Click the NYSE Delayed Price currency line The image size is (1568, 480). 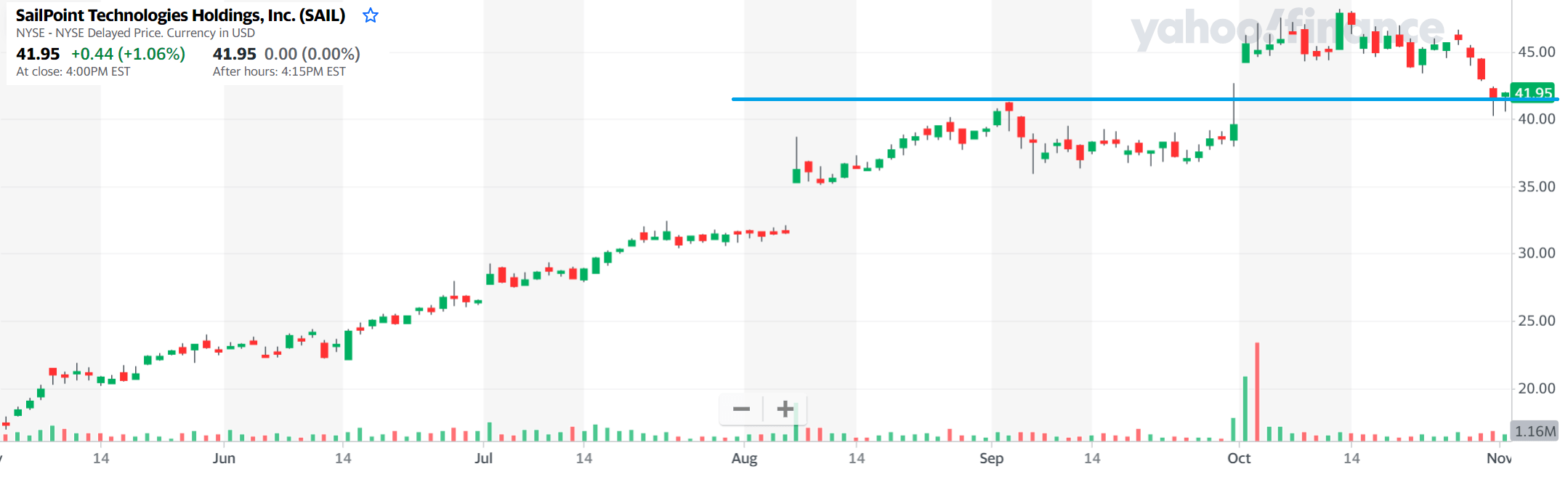[136, 33]
